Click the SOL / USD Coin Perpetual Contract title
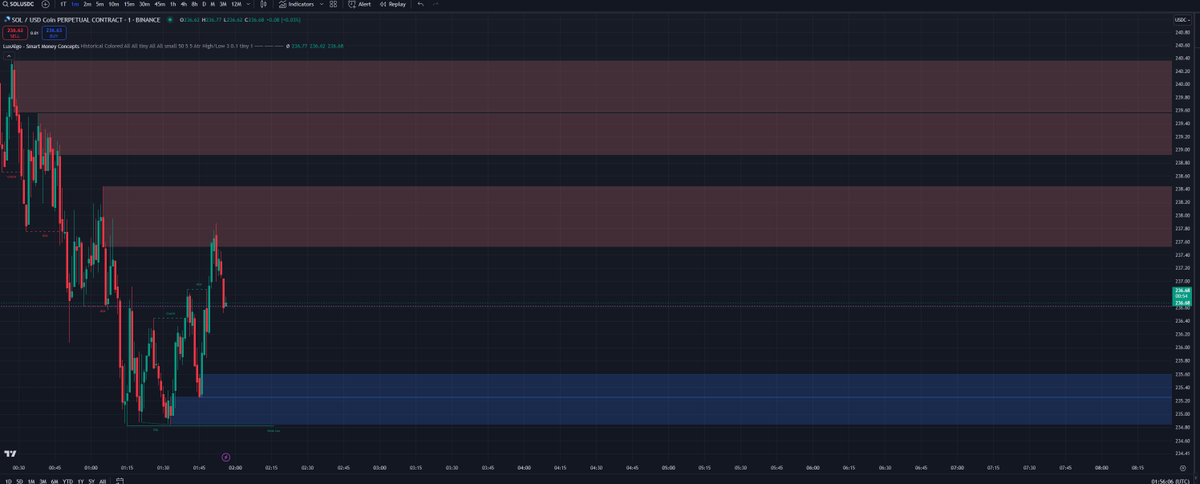Screen dimensions: 1200x484 click(x=84, y=20)
